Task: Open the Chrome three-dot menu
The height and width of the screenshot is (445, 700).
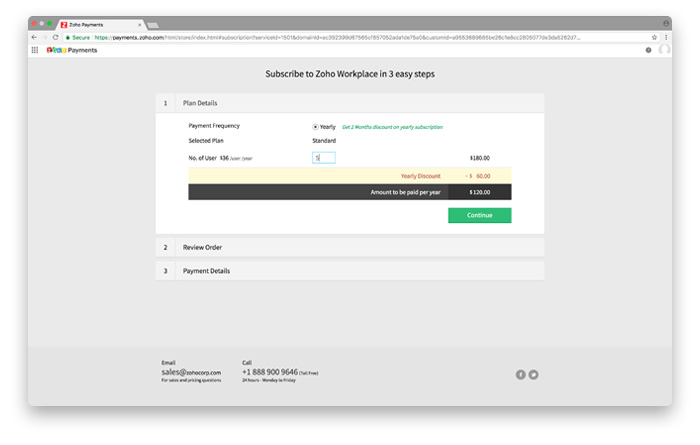Action: [666, 37]
